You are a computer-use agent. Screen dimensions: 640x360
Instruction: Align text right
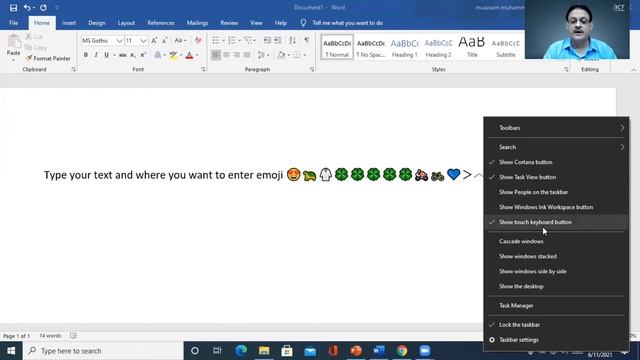point(236,55)
